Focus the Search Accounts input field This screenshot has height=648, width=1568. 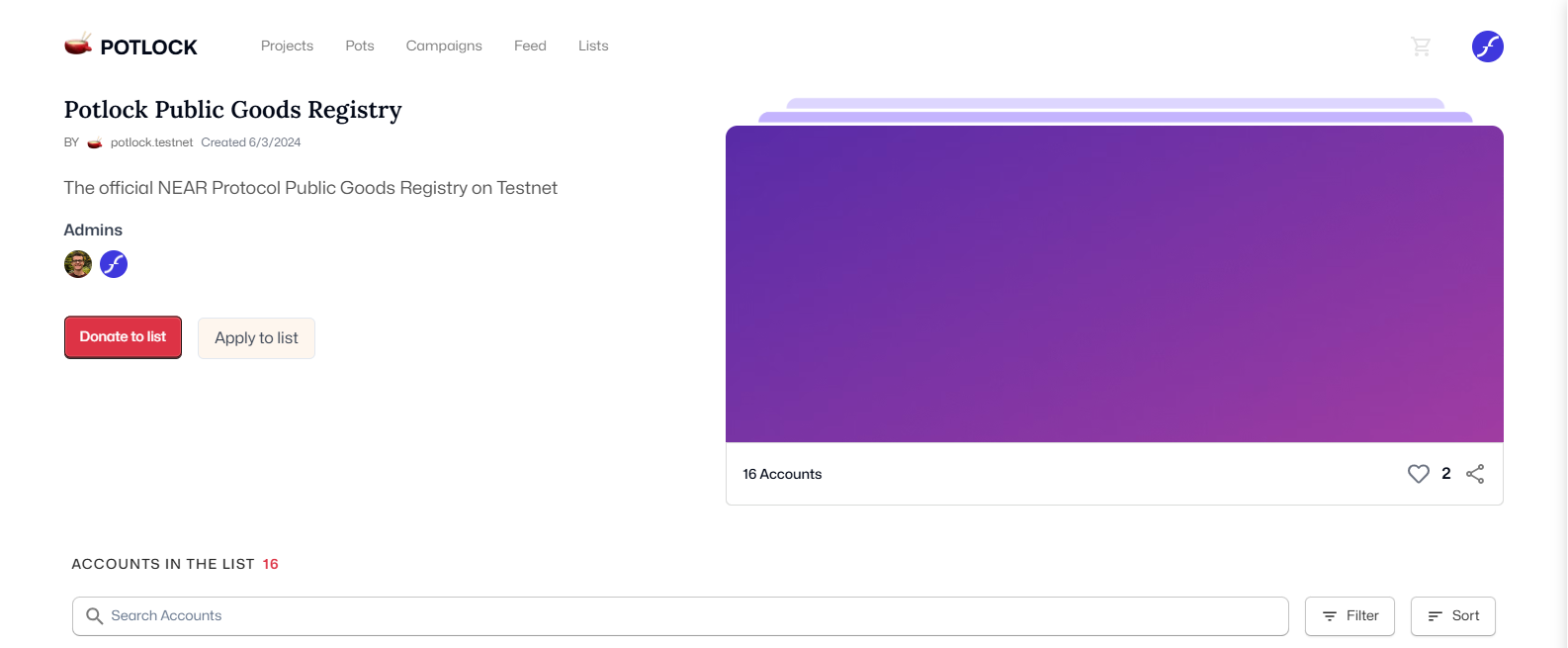point(692,616)
